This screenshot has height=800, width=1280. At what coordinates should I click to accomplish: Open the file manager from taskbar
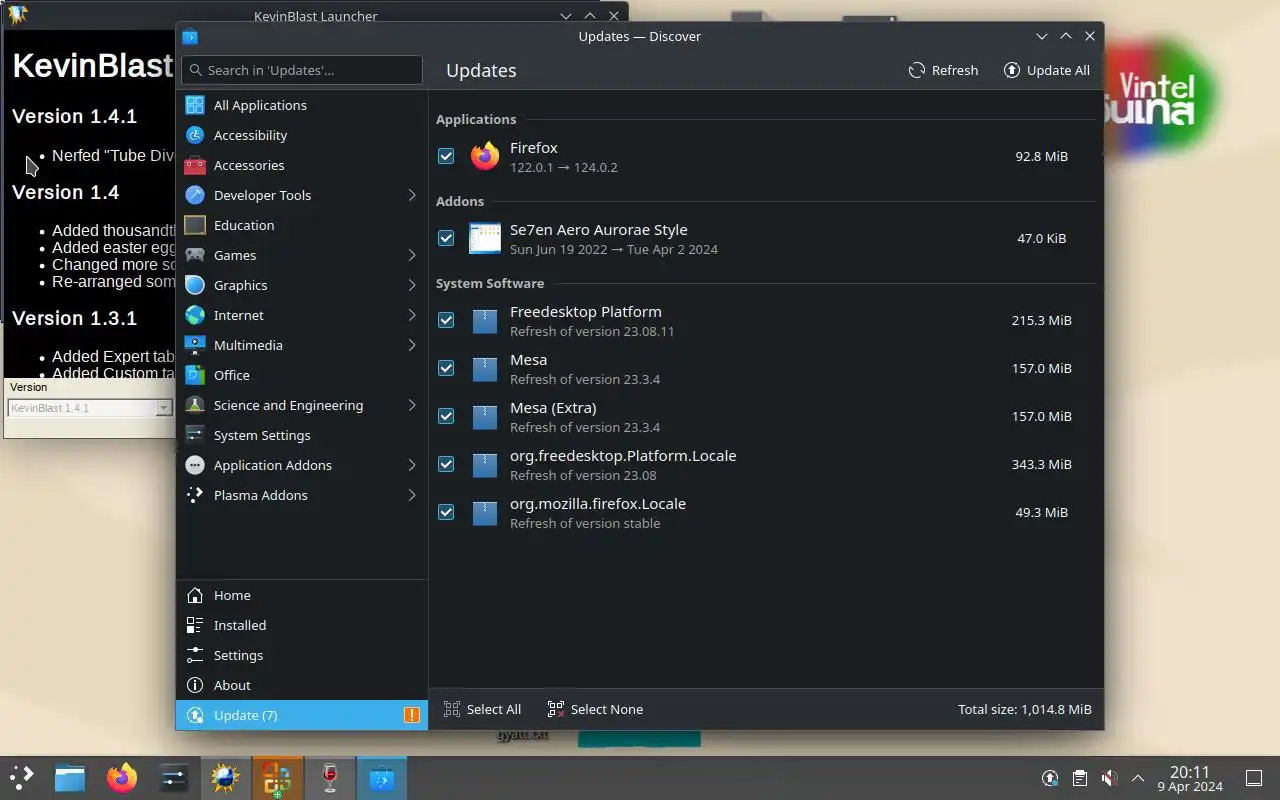pos(70,778)
